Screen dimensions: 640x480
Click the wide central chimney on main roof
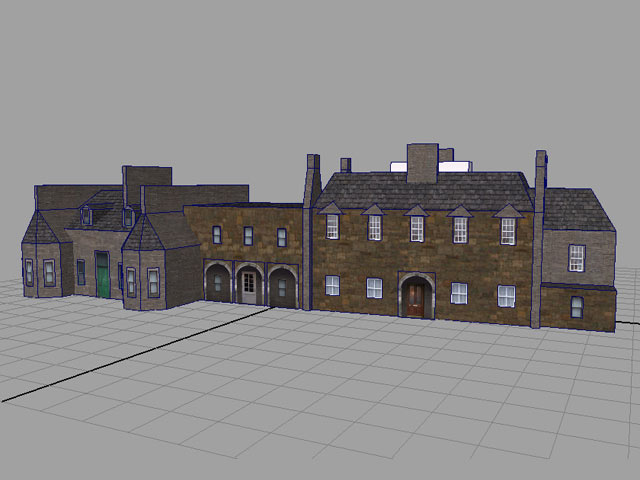[x=422, y=163]
